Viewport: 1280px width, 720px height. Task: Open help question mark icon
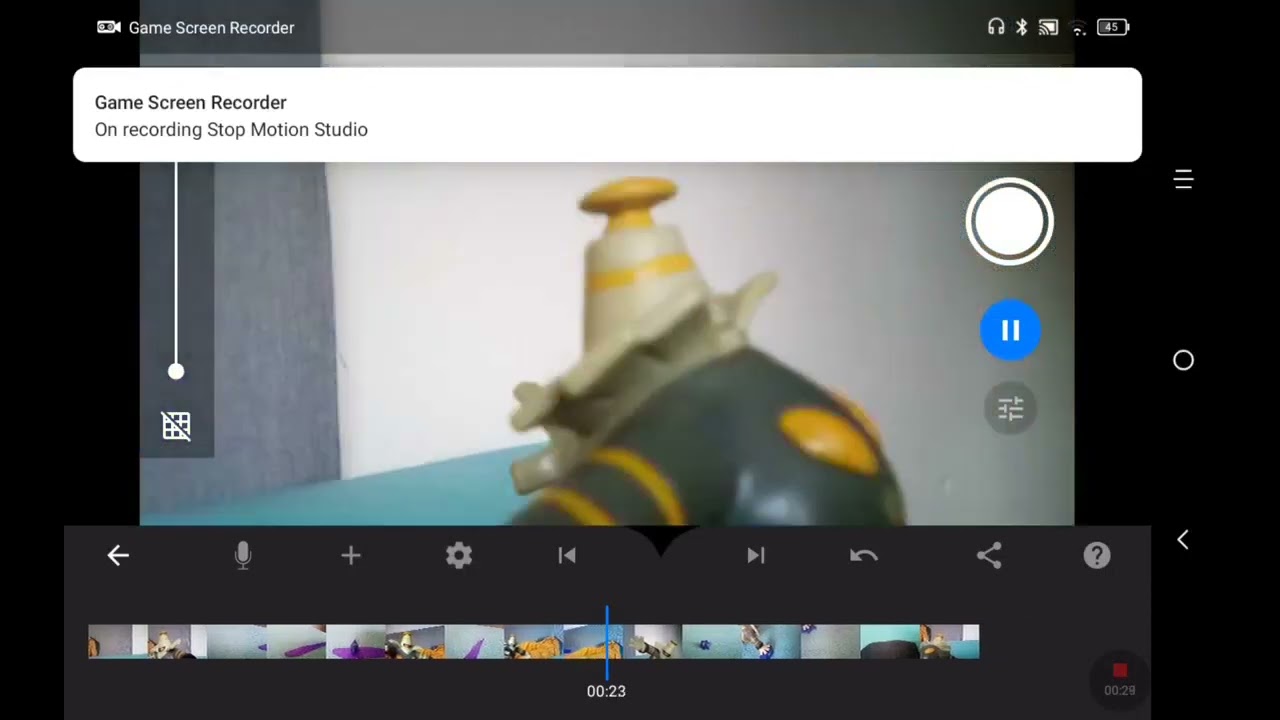tap(1097, 555)
